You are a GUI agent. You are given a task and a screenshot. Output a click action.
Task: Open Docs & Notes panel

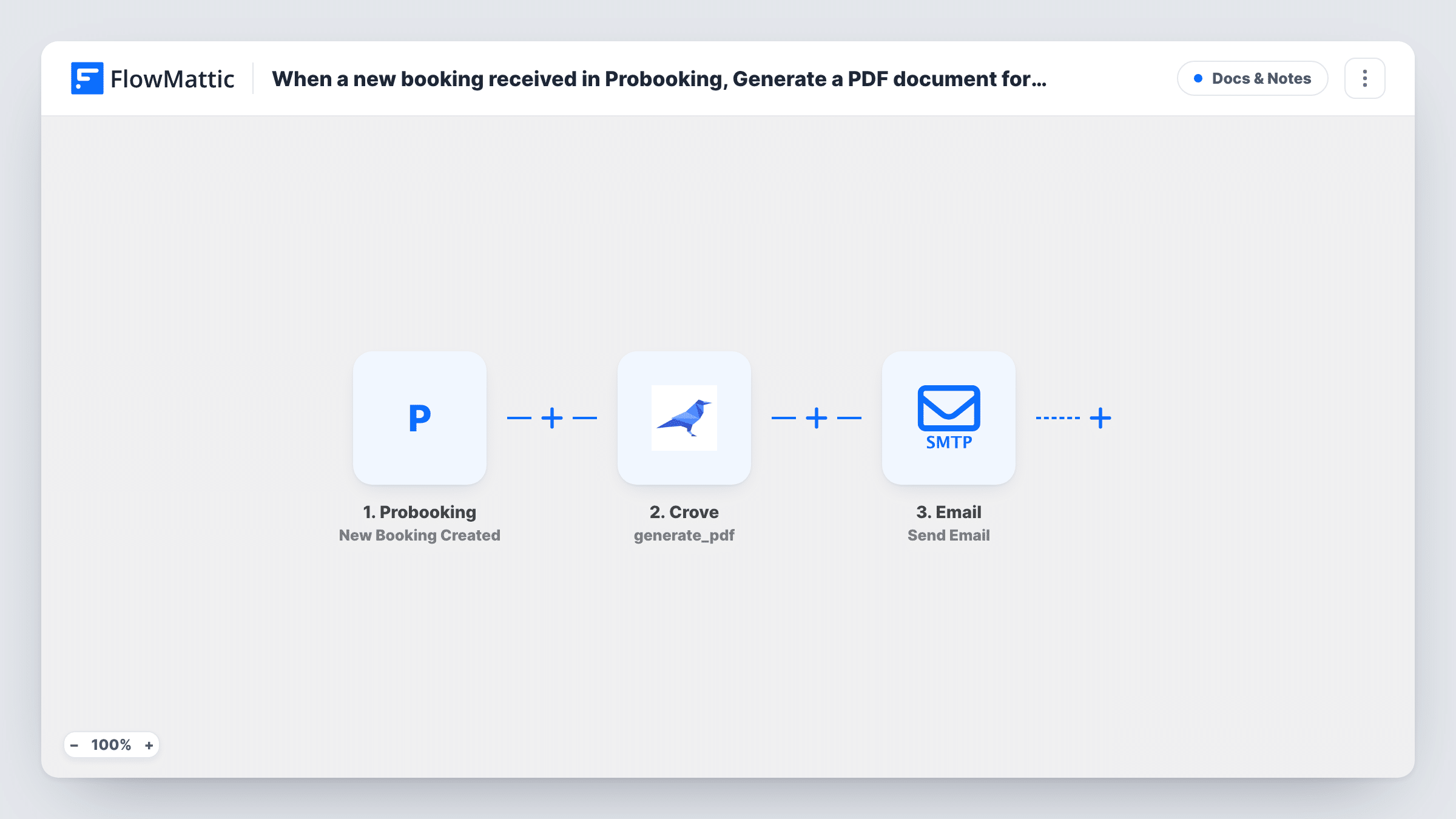(1253, 78)
